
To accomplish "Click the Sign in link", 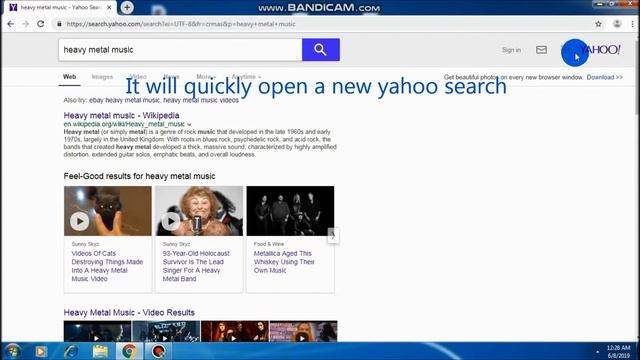I will click(511, 50).
